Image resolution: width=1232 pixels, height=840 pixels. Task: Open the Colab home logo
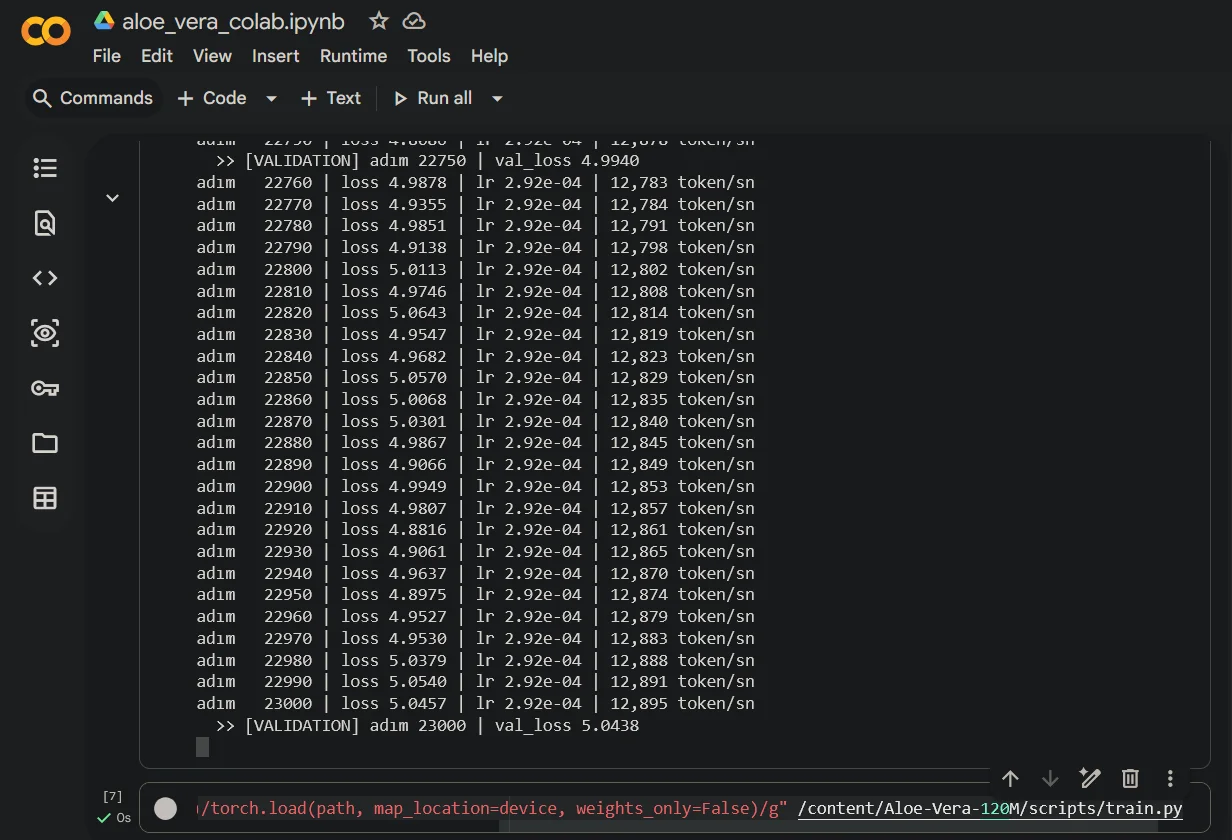[46, 31]
